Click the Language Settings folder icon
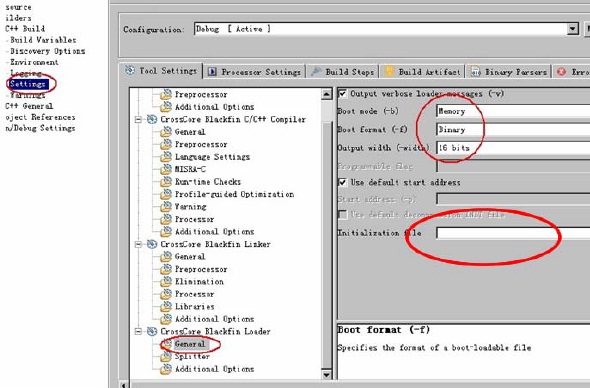 tap(166, 157)
